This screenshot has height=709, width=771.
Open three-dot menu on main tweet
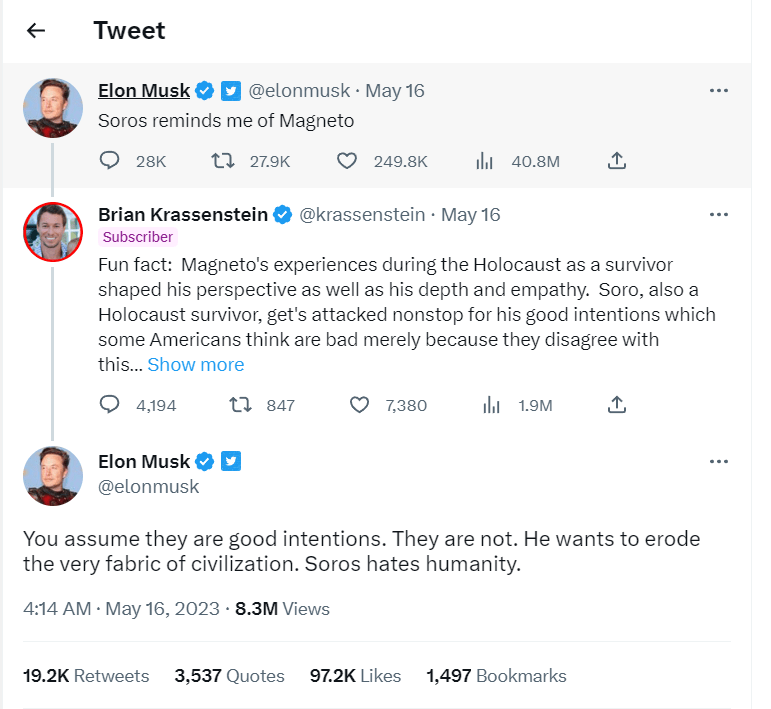pos(718,461)
